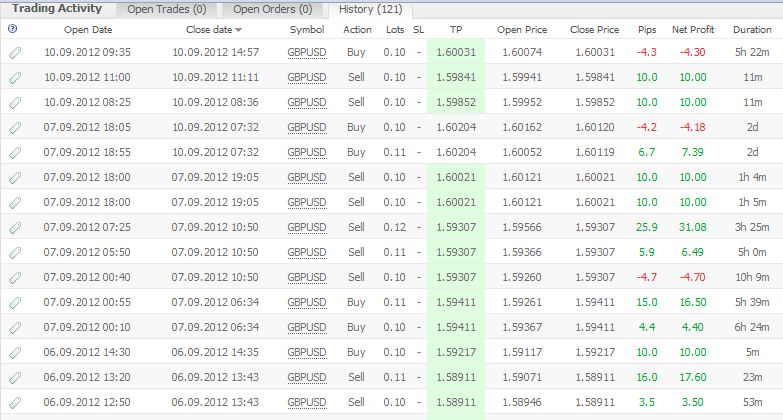
Task: Click the 25.9 pips value
Action: point(647,227)
